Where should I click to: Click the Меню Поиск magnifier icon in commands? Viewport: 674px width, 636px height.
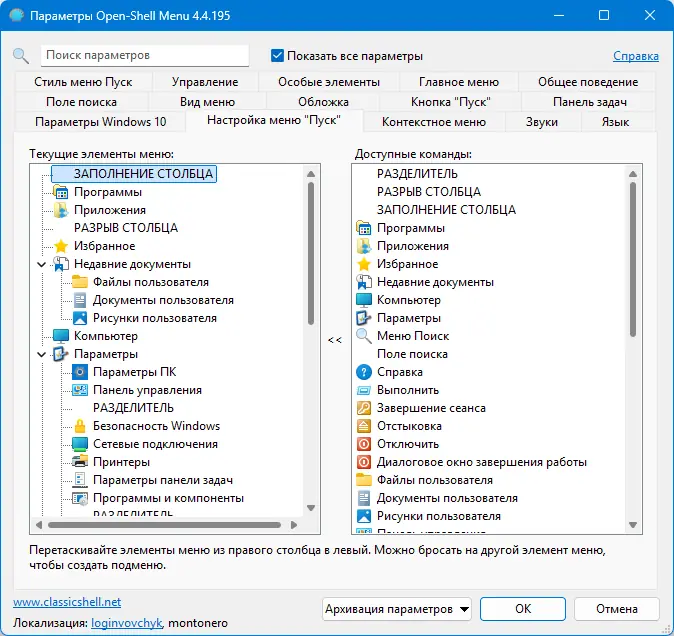tap(364, 336)
